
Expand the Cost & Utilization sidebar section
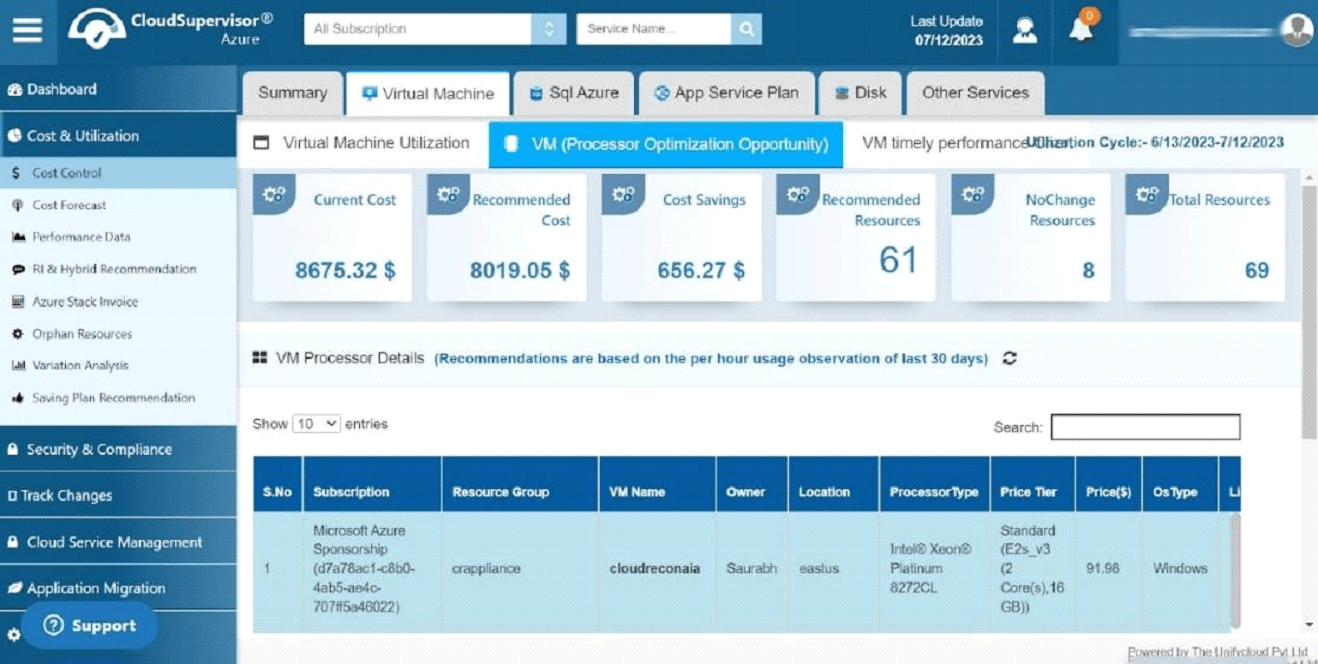pyautogui.click(x=118, y=136)
